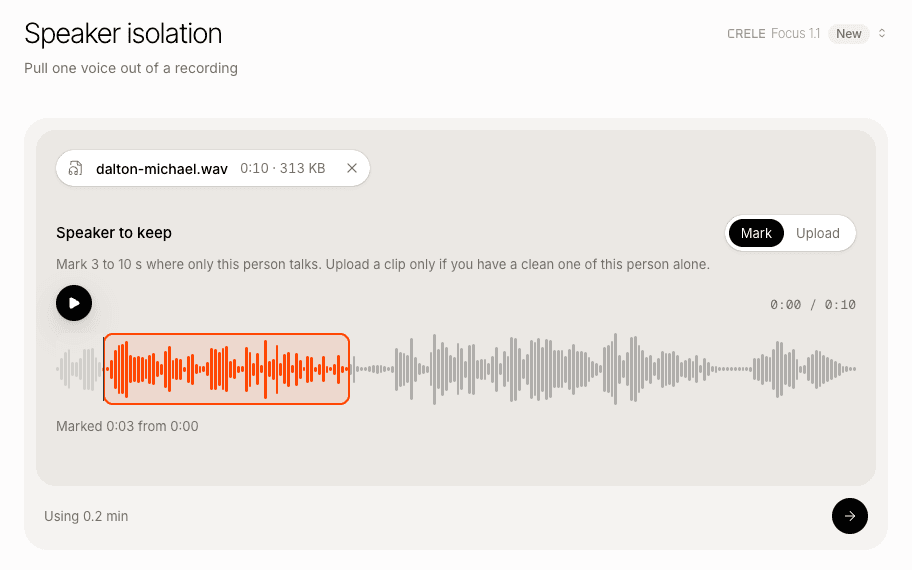Click the unmarked gray waveform

click(x=605, y=369)
